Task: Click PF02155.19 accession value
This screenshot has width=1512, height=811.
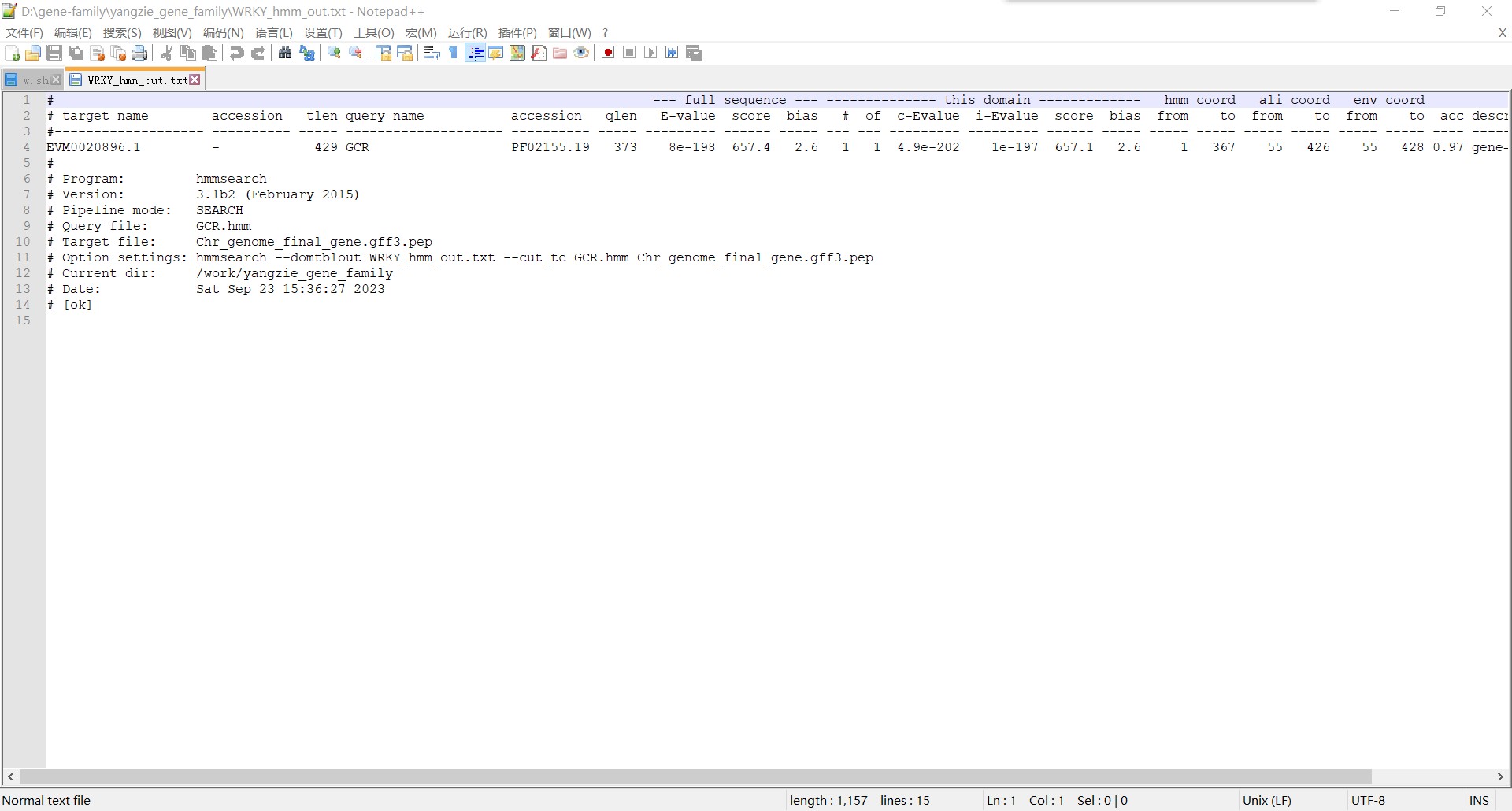Action: [550, 147]
